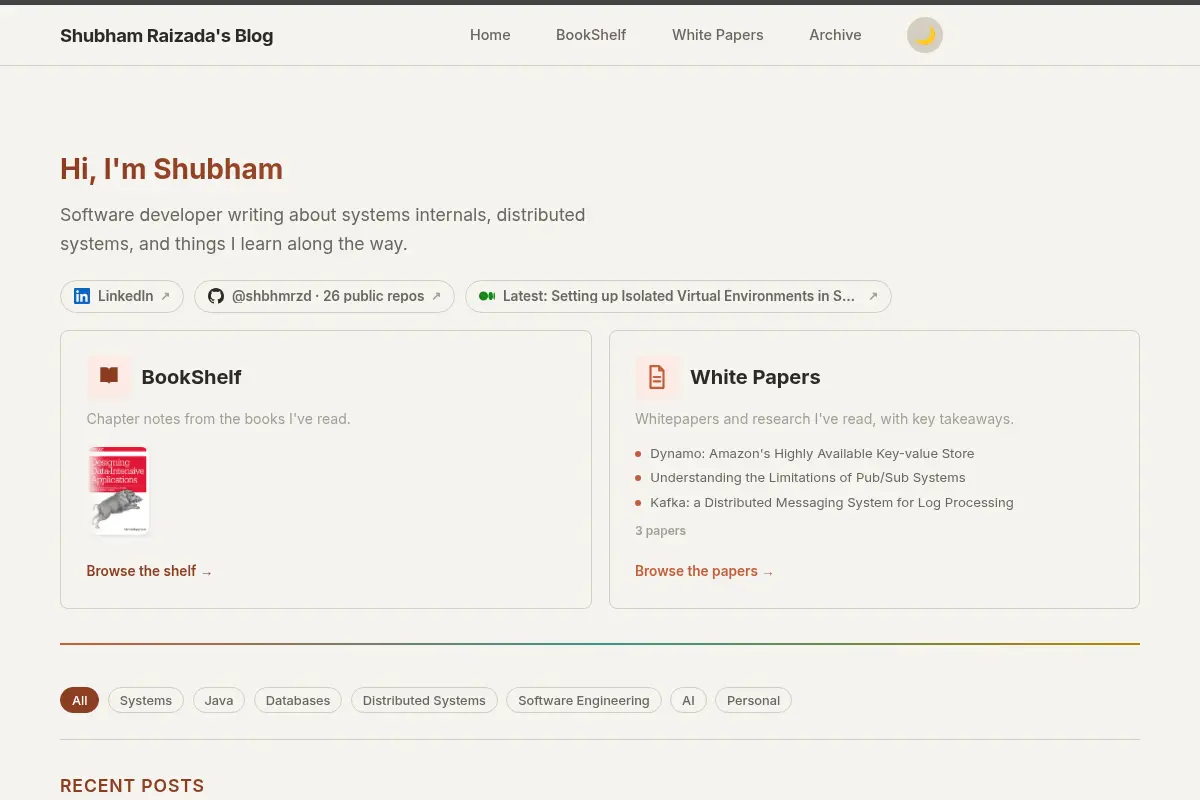This screenshot has width=1200, height=800.
Task: Open White Papers in top navigation
Action: [x=717, y=35]
